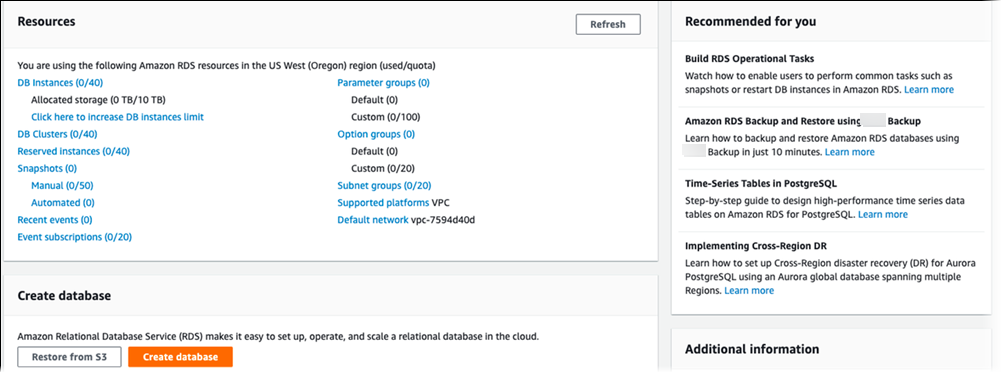Image resolution: width=1002 pixels, height=373 pixels.
Task: Select Default (0) under Parameter groups
Action: coord(374,100)
